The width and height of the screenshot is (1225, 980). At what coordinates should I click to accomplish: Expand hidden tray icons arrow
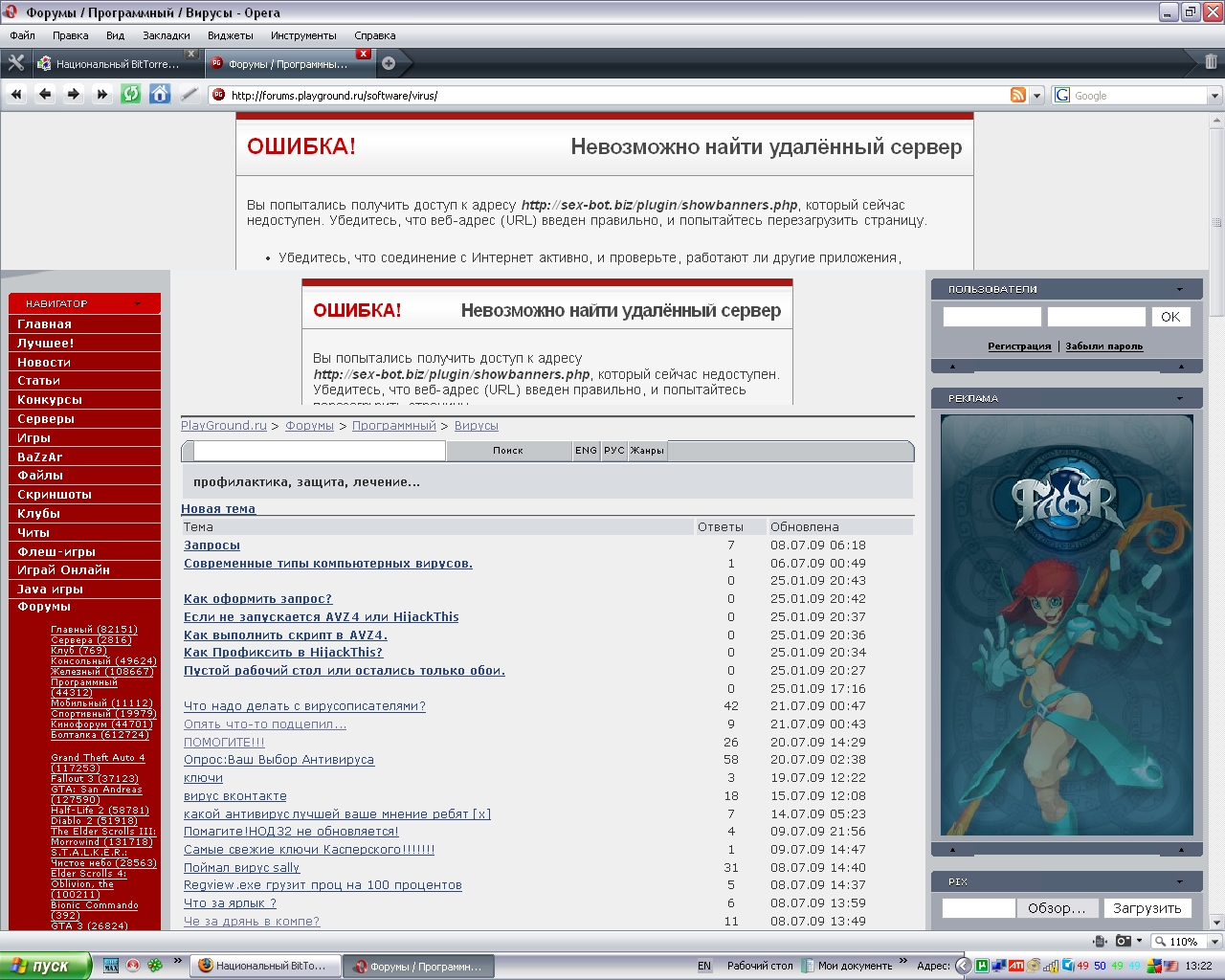[x=964, y=966]
